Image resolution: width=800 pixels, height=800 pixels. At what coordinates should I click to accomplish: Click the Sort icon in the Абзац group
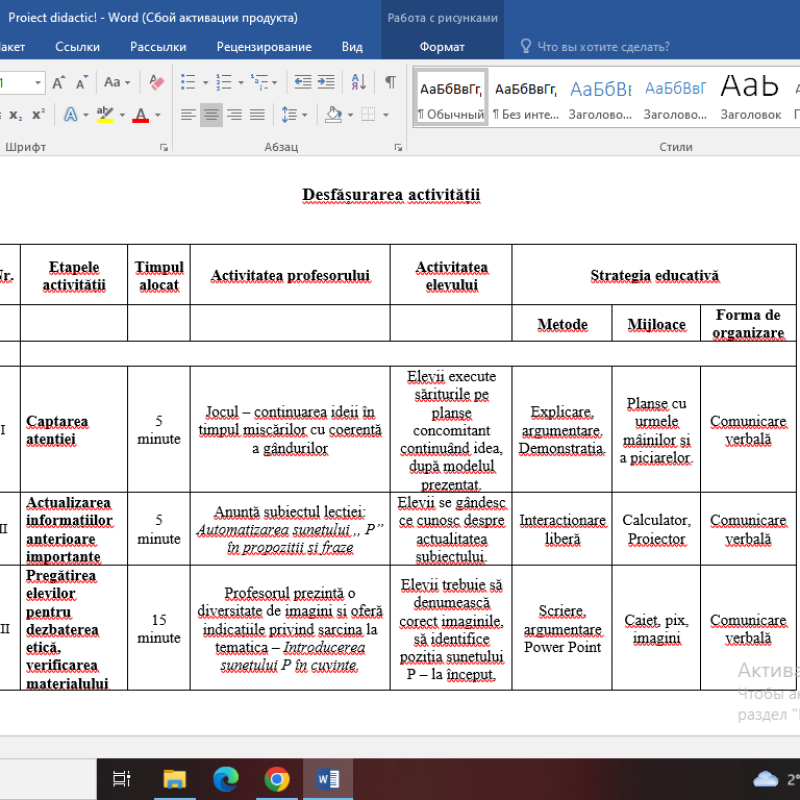click(x=357, y=81)
